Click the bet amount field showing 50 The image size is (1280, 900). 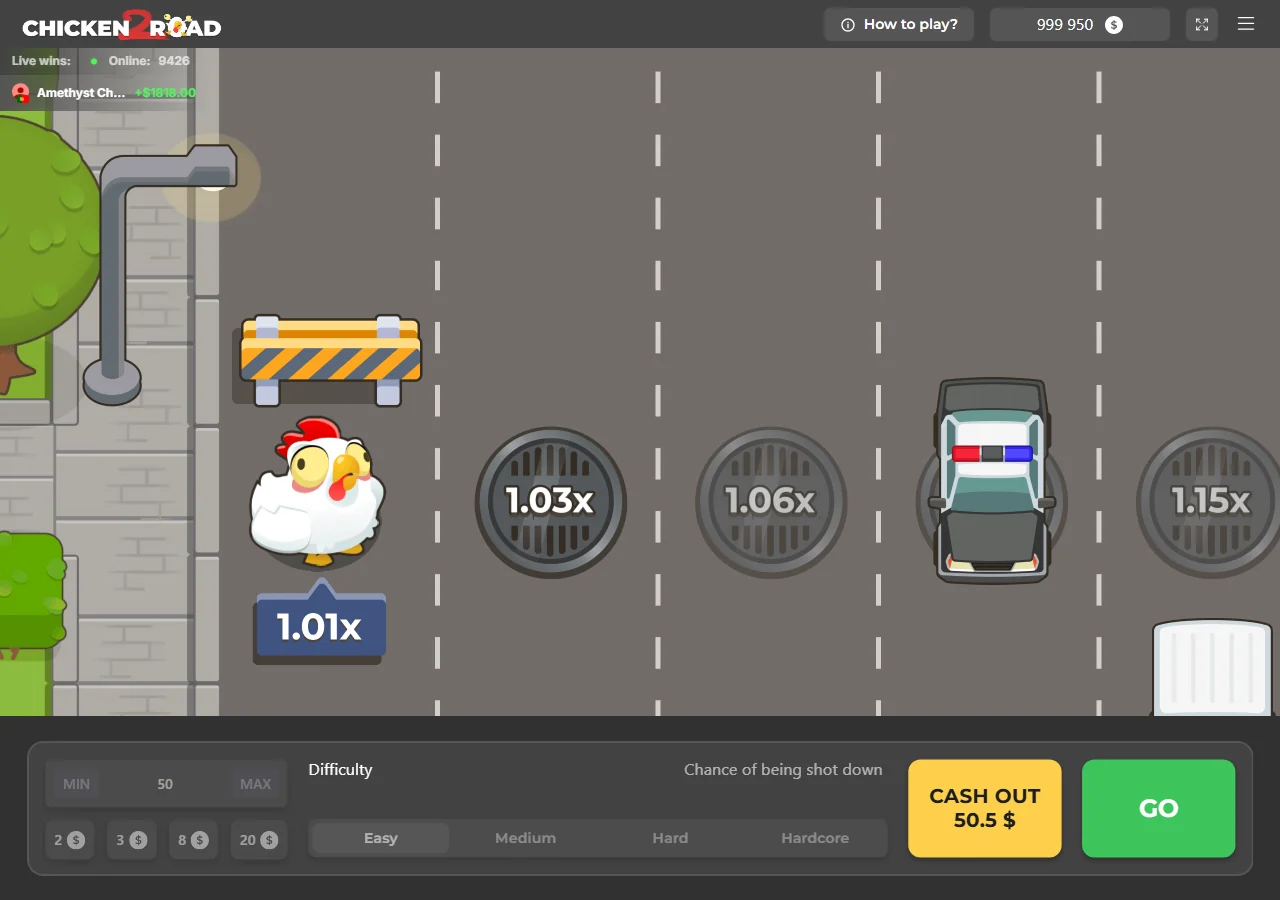[166, 784]
